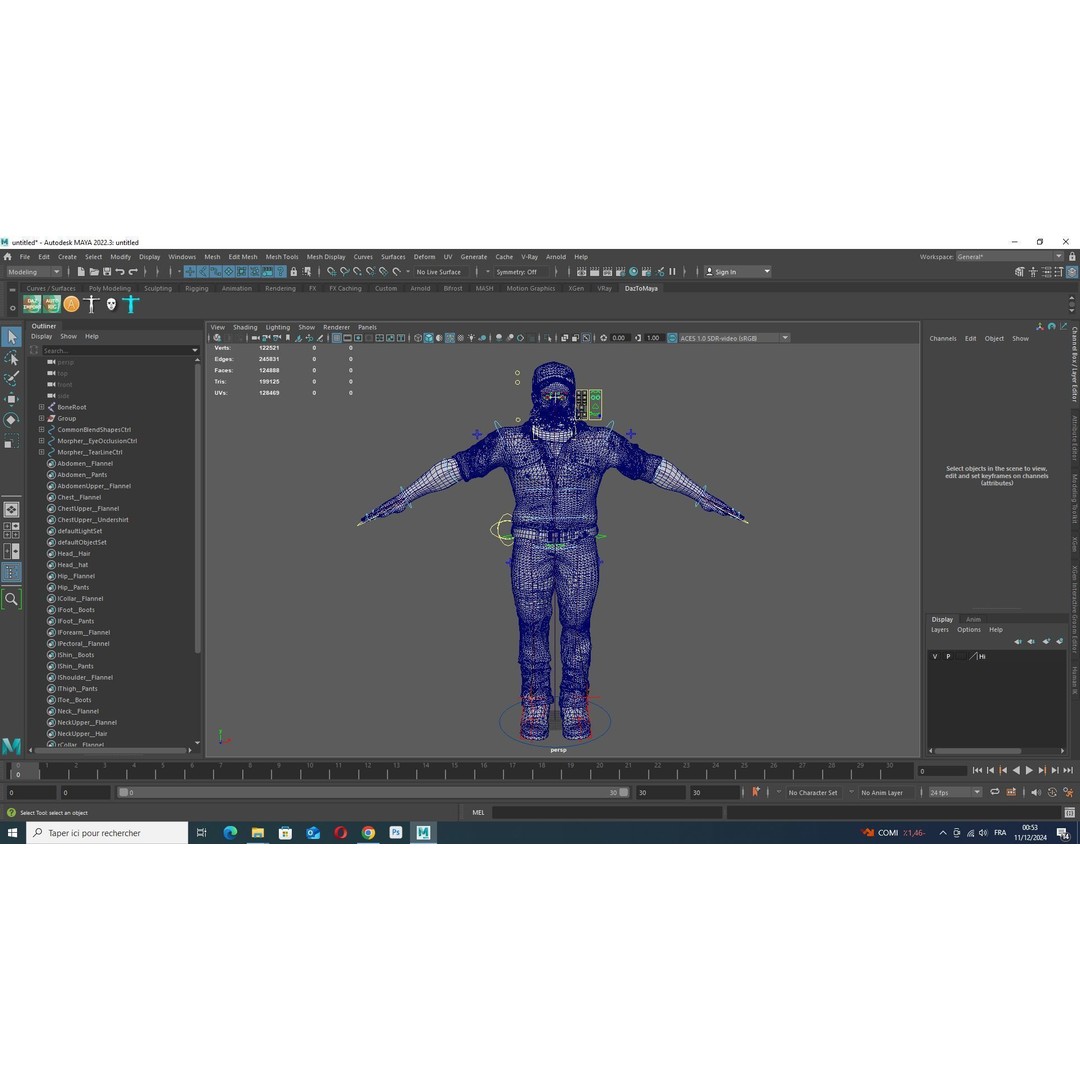The height and width of the screenshot is (1080, 1080).
Task: Click No Character Set button
Action: click(x=813, y=793)
